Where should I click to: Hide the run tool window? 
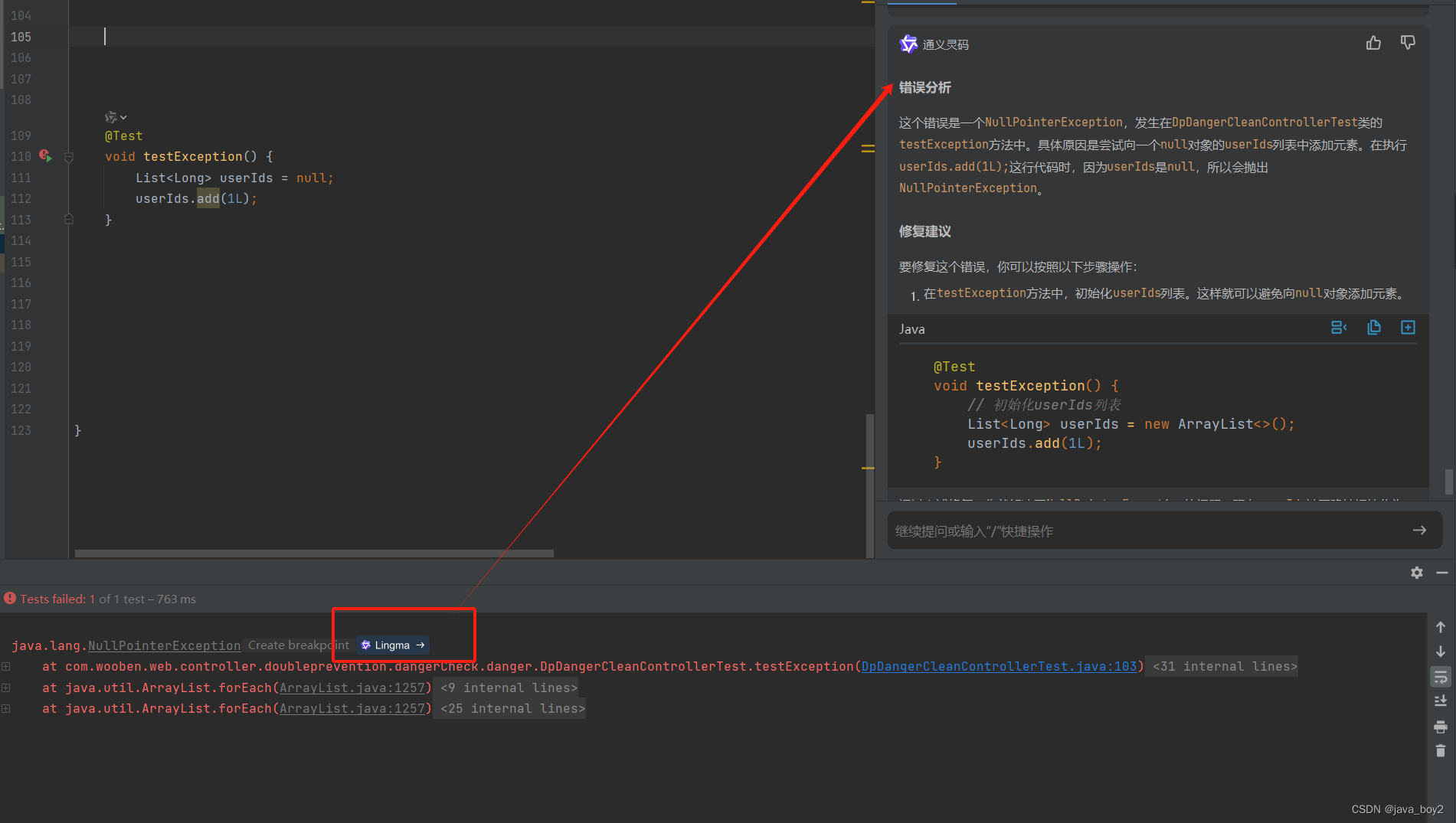[x=1442, y=573]
